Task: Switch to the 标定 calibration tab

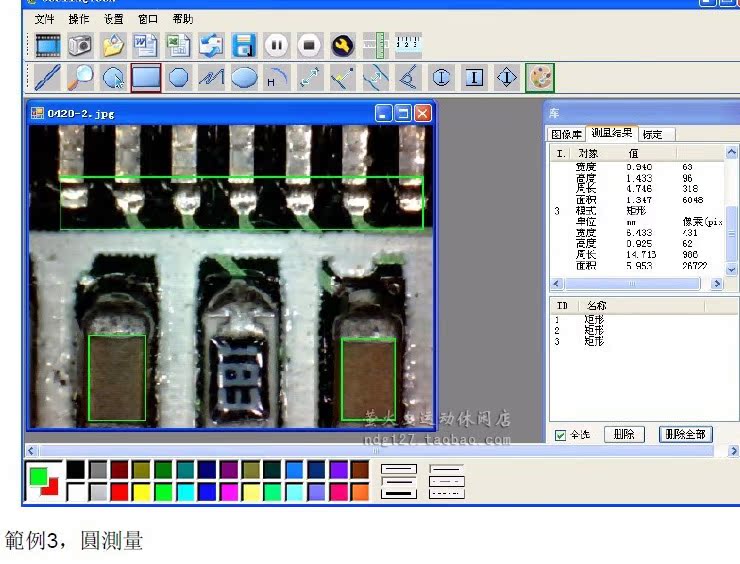Action: pos(652,134)
